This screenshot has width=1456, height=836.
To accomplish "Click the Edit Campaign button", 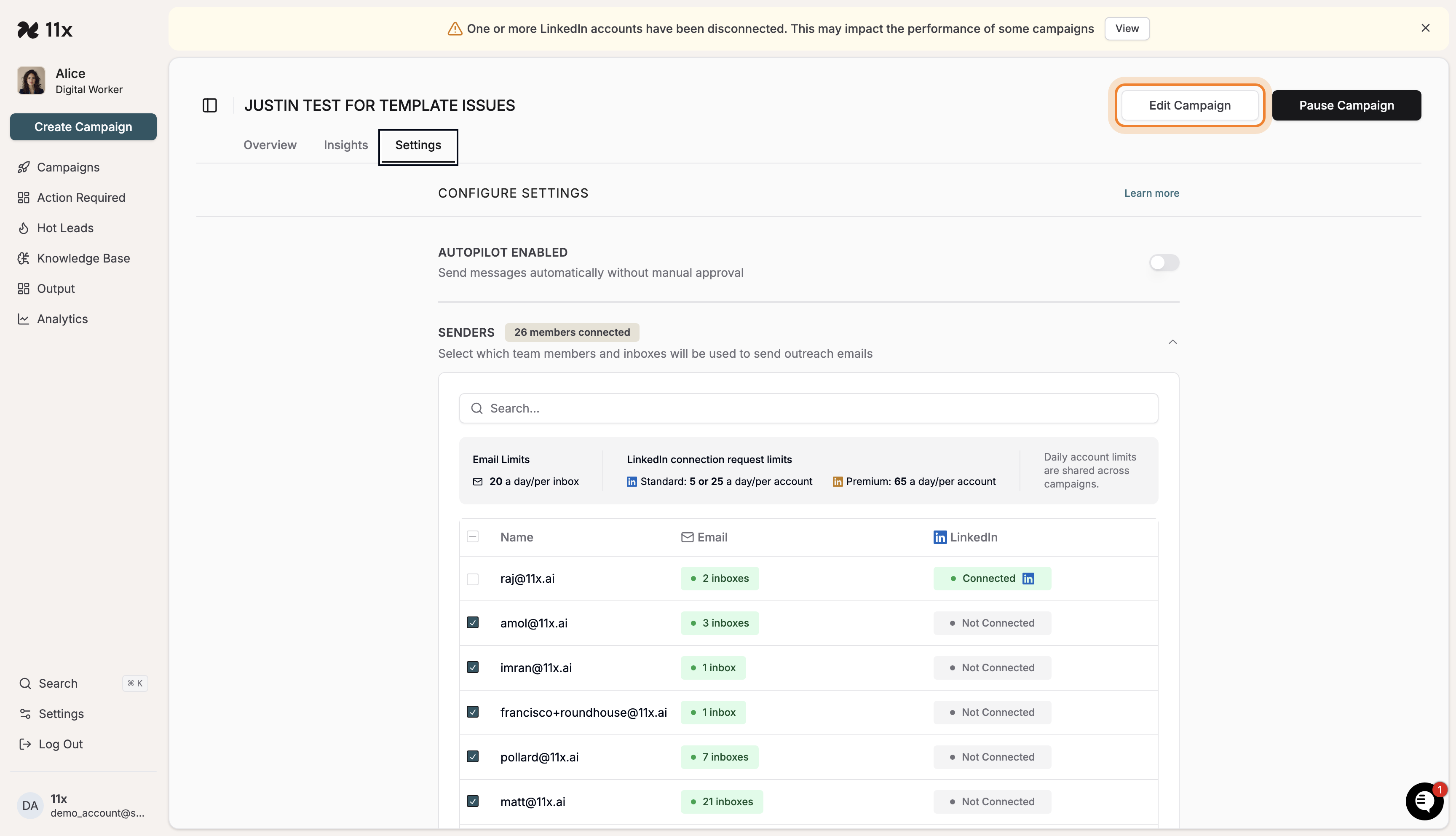I will click(1189, 105).
